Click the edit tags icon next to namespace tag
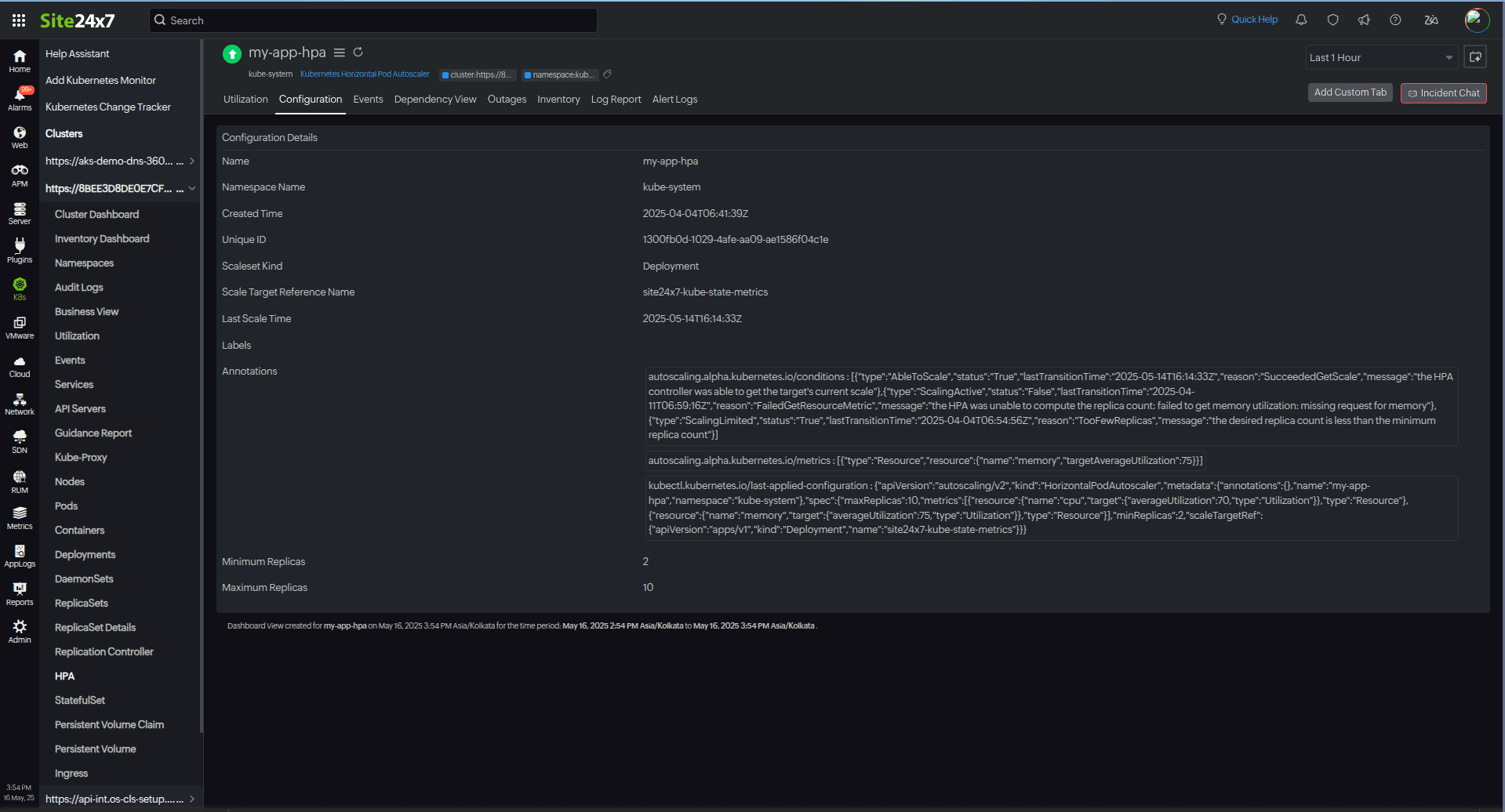1505x812 pixels. (x=607, y=74)
